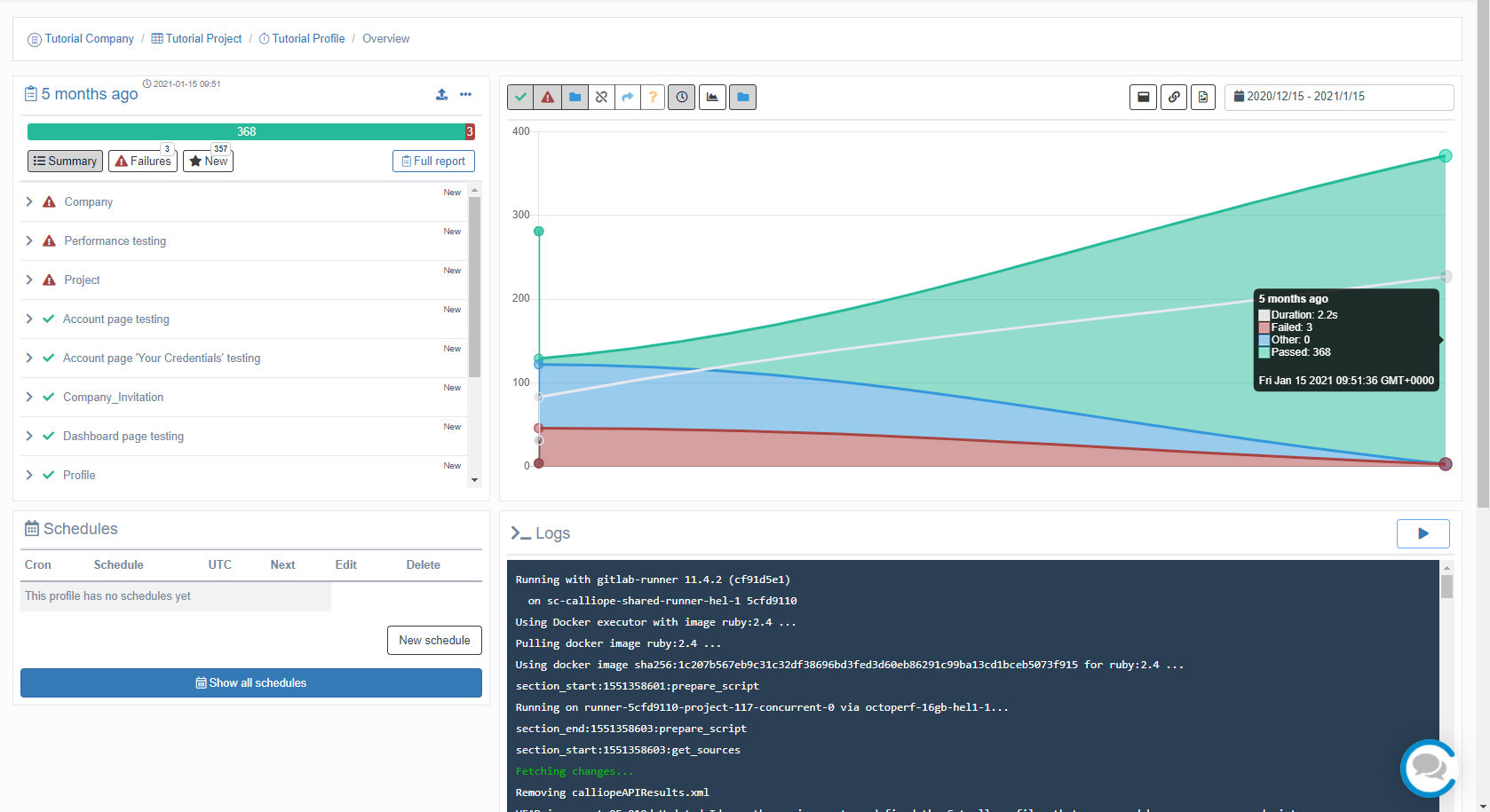Click the Logs terminal prompt icon
The width and height of the screenshot is (1490, 812).
click(520, 533)
